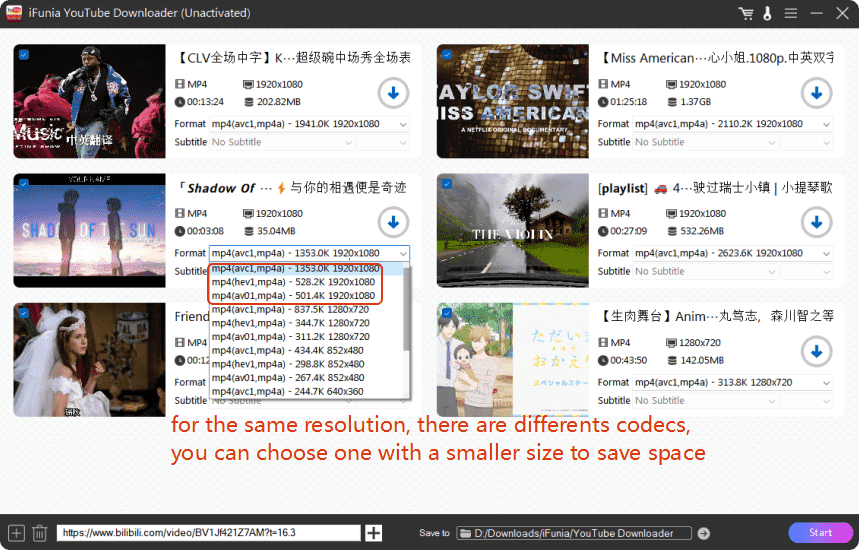Click the plus icon next to URL field

point(374,533)
